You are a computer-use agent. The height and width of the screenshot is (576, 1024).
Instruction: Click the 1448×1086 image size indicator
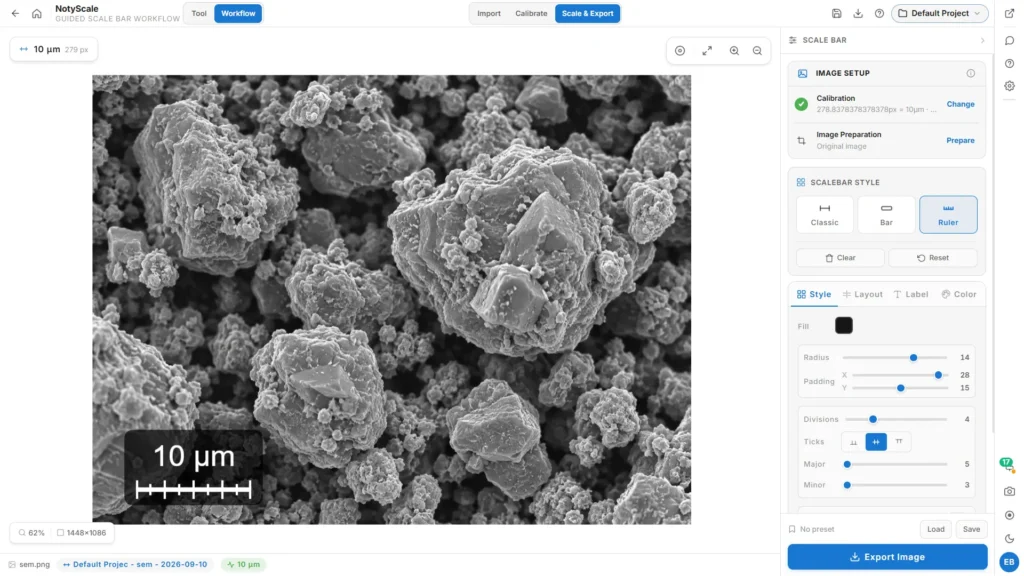[82, 533]
